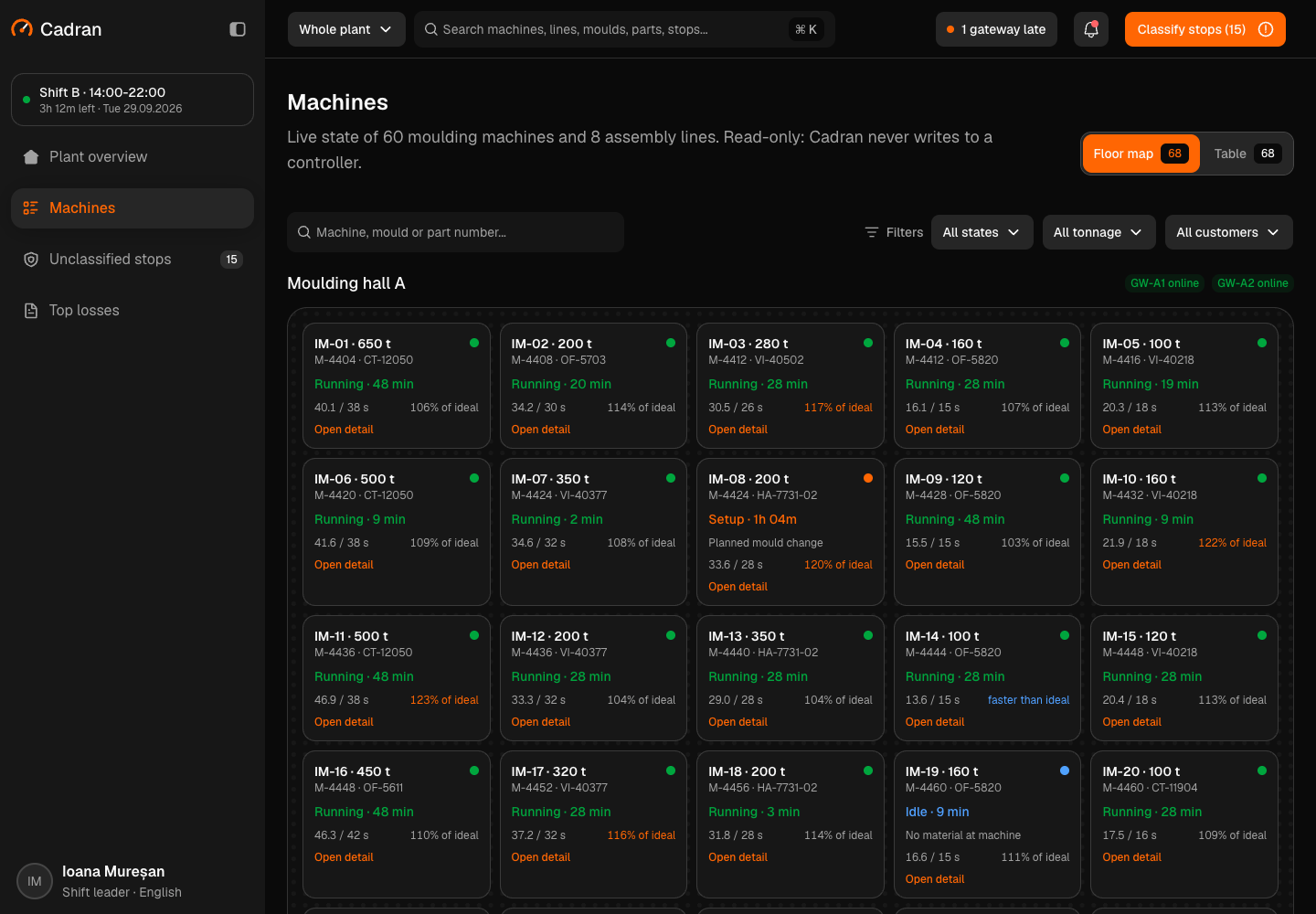Click the GW-A2 online badge
The width and height of the screenshot is (1316, 914).
tap(1252, 283)
